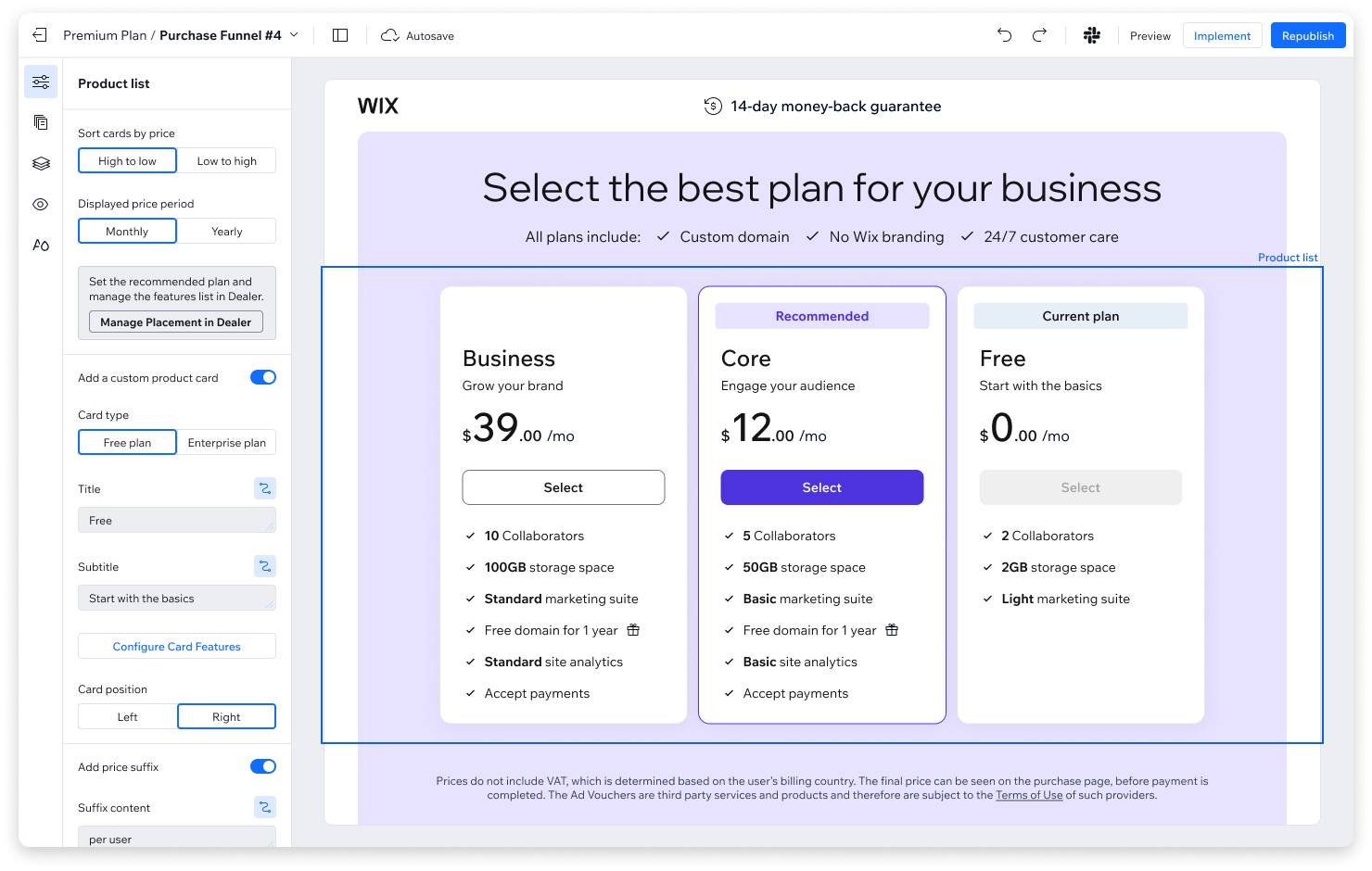
Task: Click the $39.00 /mo price
Action: click(519, 428)
